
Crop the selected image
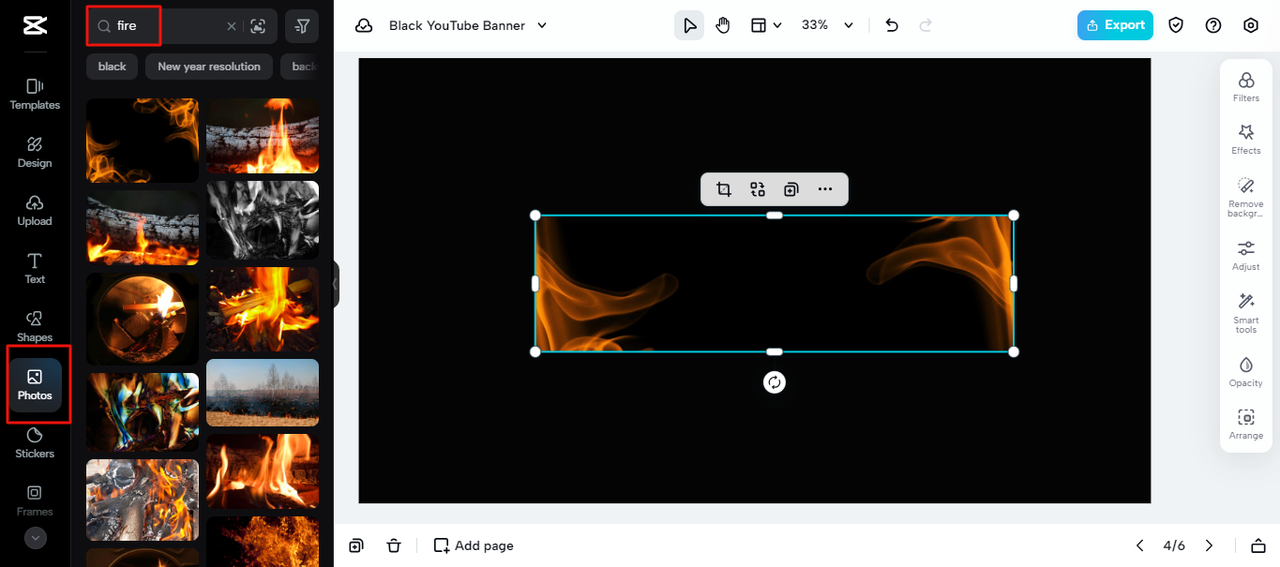click(723, 189)
